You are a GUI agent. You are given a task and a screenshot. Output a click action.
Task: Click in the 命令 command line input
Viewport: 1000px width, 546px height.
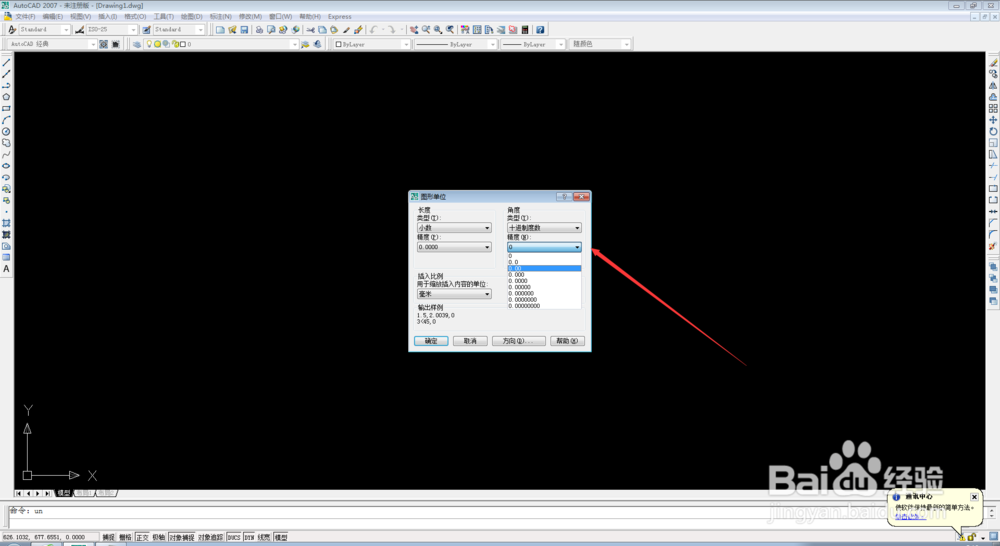tap(497, 512)
